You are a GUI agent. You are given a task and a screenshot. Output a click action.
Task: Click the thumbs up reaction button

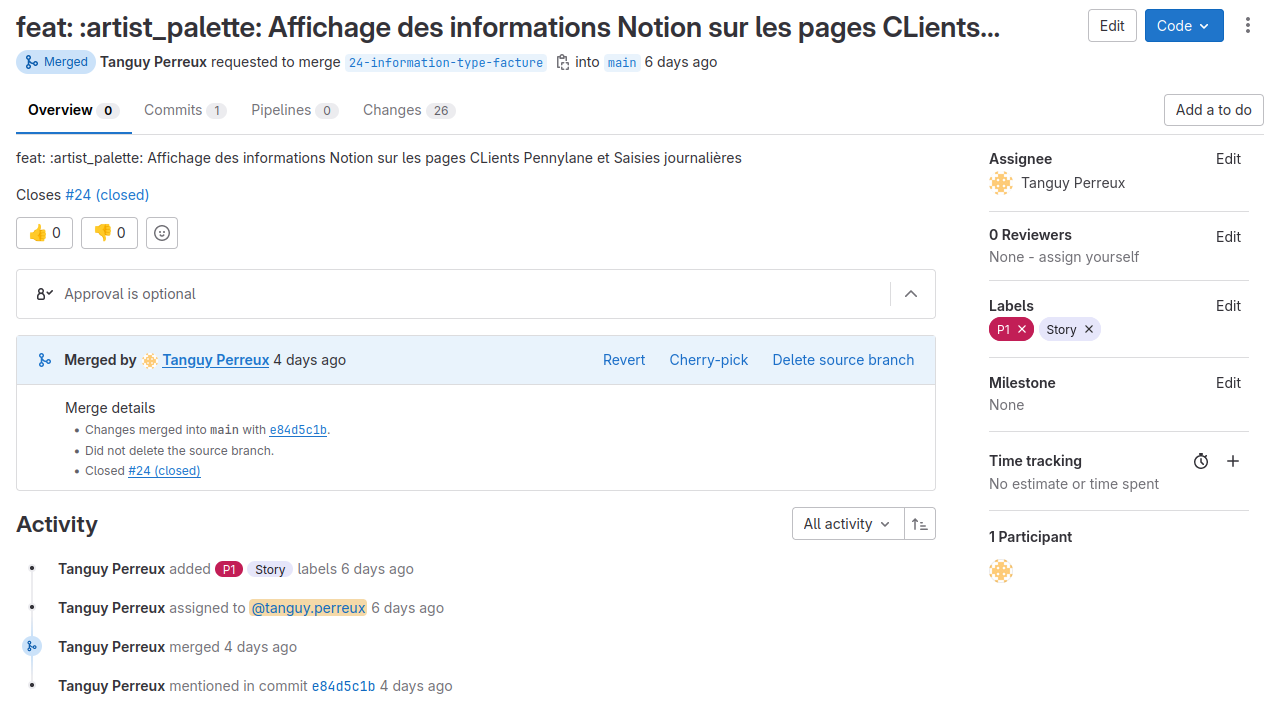click(44, 233)
